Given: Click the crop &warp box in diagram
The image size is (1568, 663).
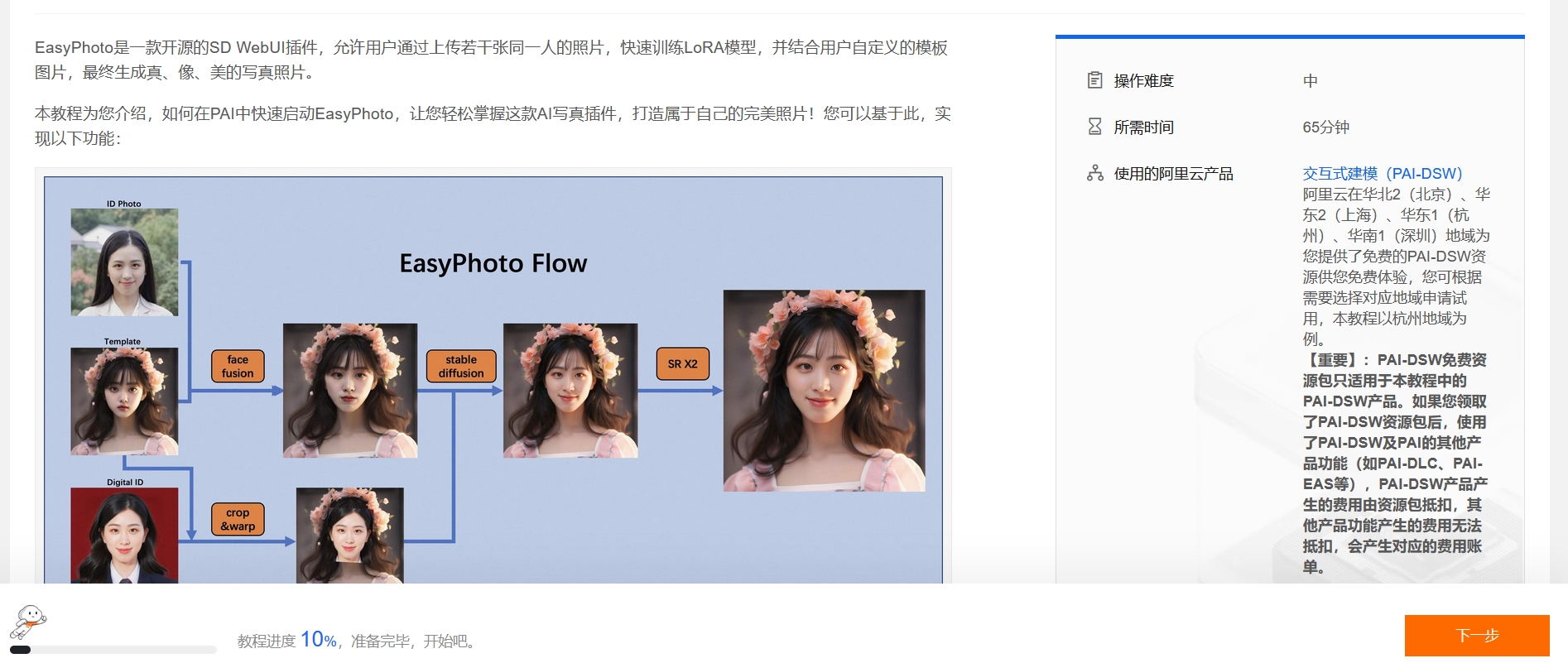Looking at the screenshot, I should (x=238, y=520).
